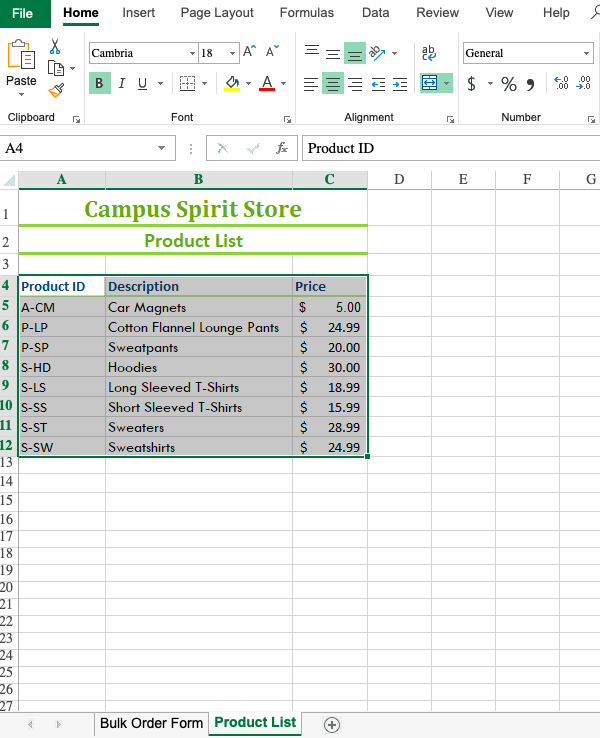Open the Name Box dropdown arrow
Screen dimensions: 600x738
pyautogui.click(x=161, y=148)
